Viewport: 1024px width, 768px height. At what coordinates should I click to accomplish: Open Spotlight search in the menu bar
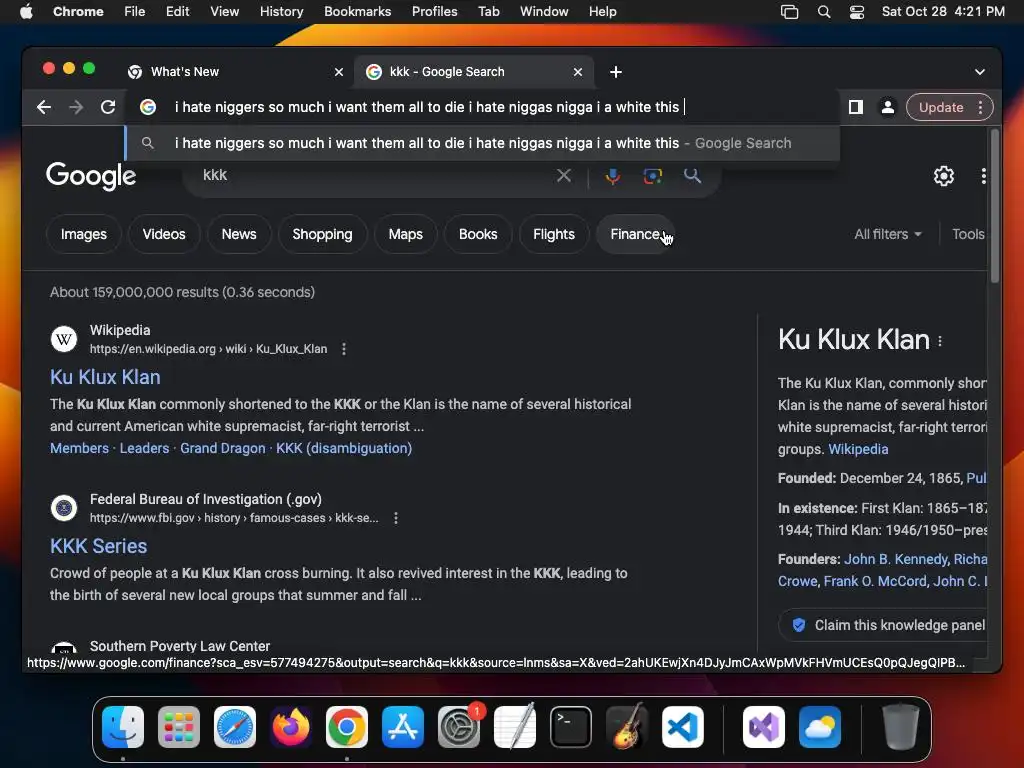[x=824, y=12]
